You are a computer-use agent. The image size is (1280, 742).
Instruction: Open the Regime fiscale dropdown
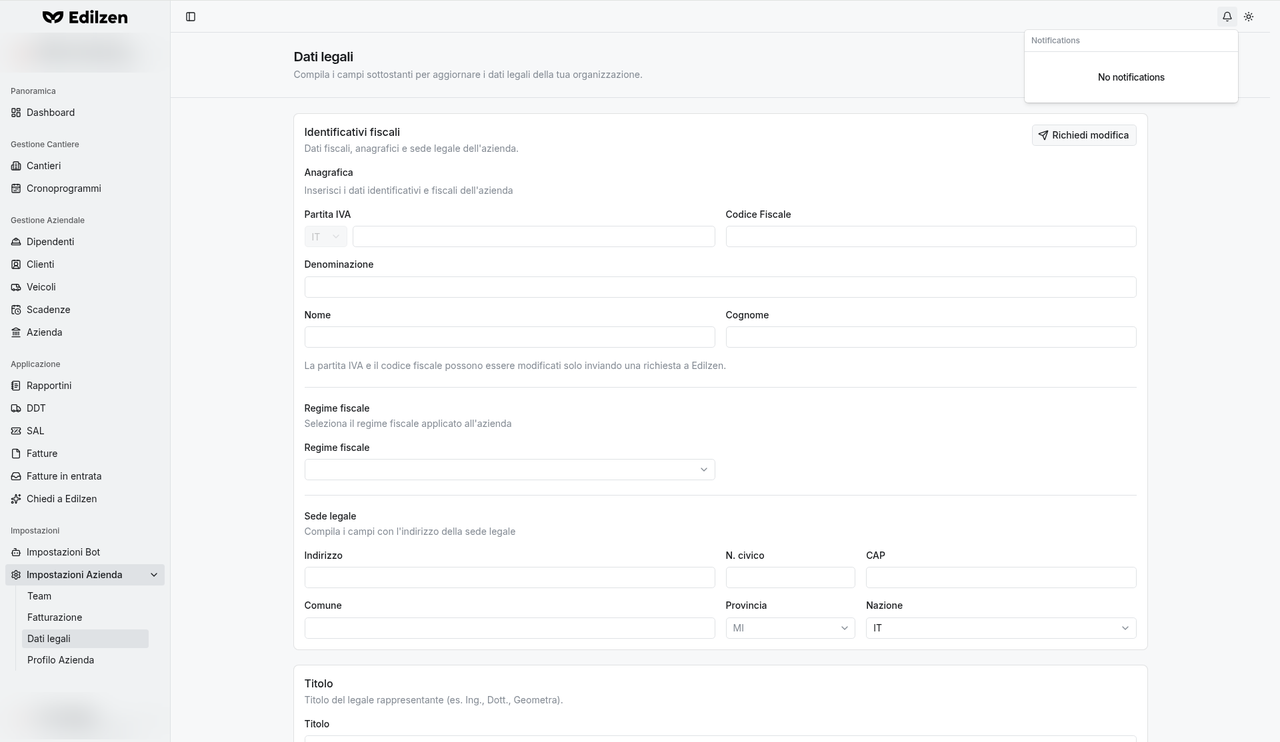(x=509, y=470)
